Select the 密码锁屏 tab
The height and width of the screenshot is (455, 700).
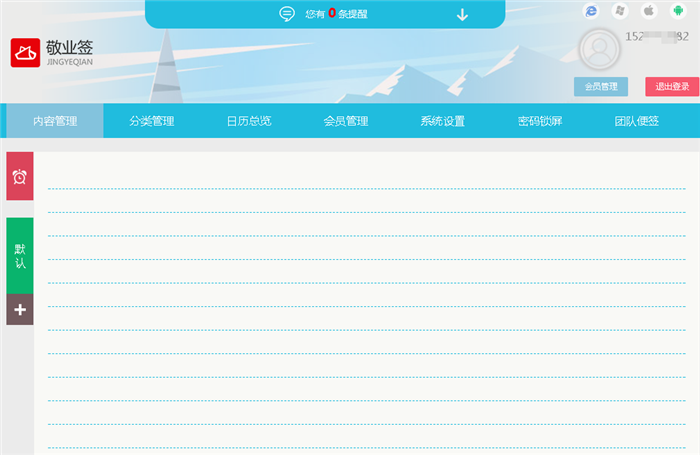coord(540,121)
